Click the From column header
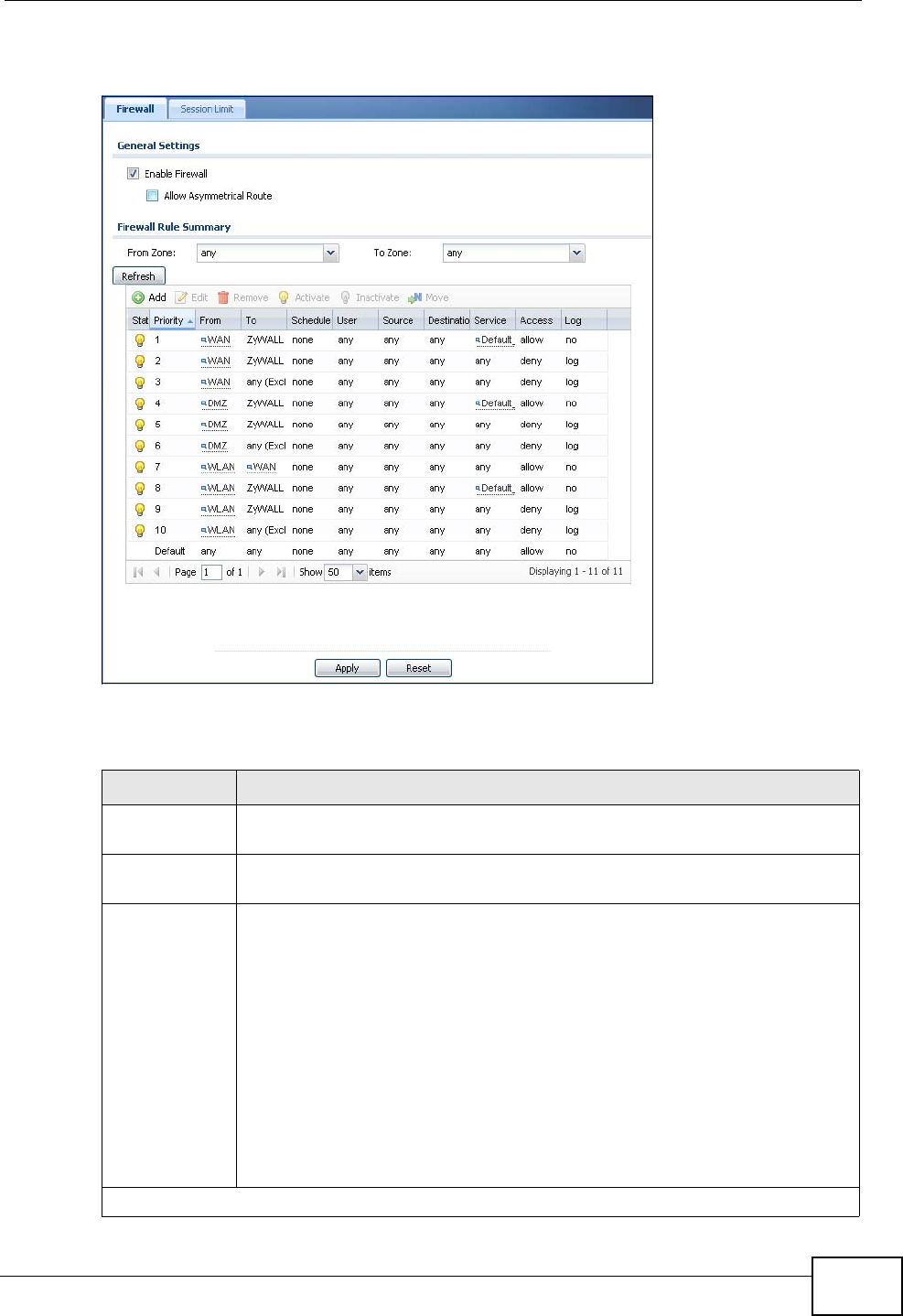Image resolution: width=903 pixels, height=1316 pixels. 219,320
